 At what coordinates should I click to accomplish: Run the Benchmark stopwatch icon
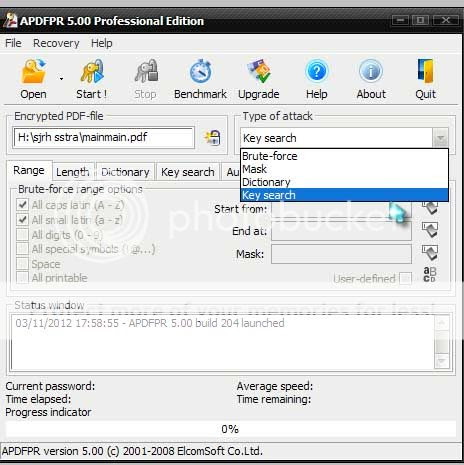tap(201, 71)
